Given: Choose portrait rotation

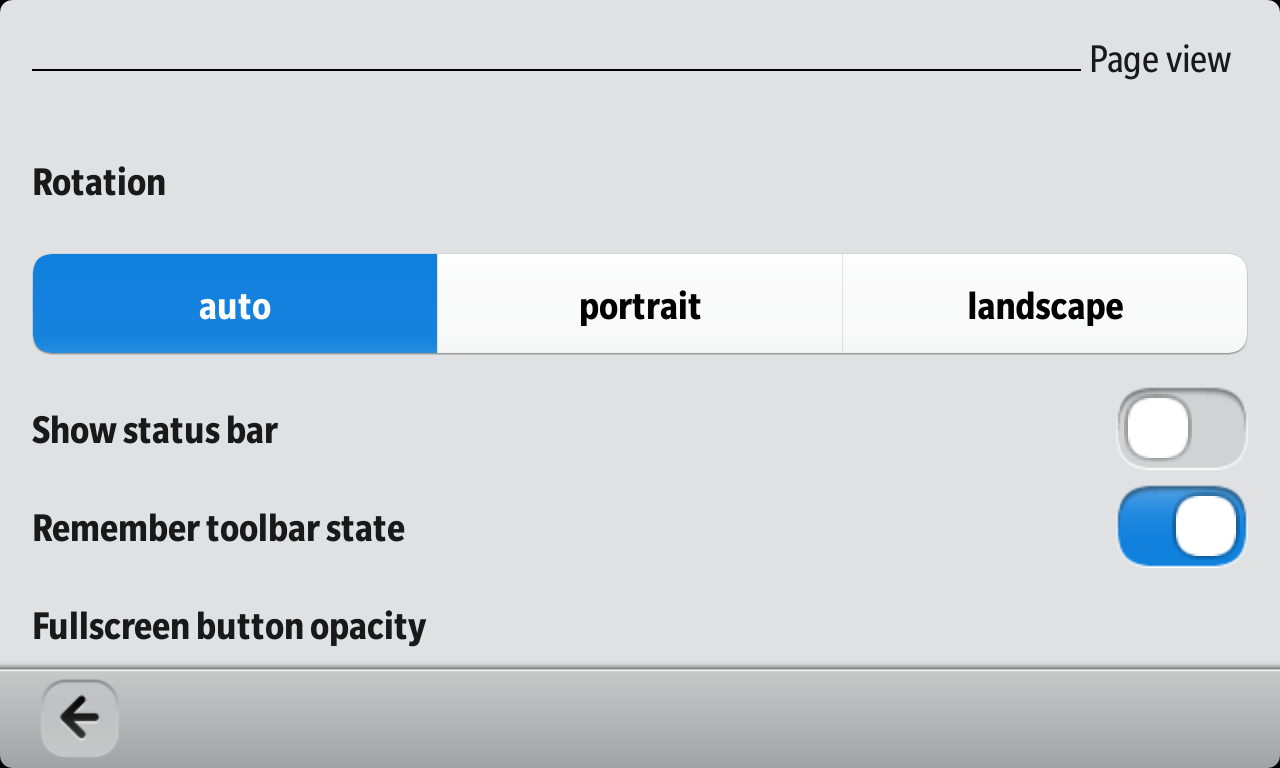Looking at the screenshot, I should coord(640,305).
